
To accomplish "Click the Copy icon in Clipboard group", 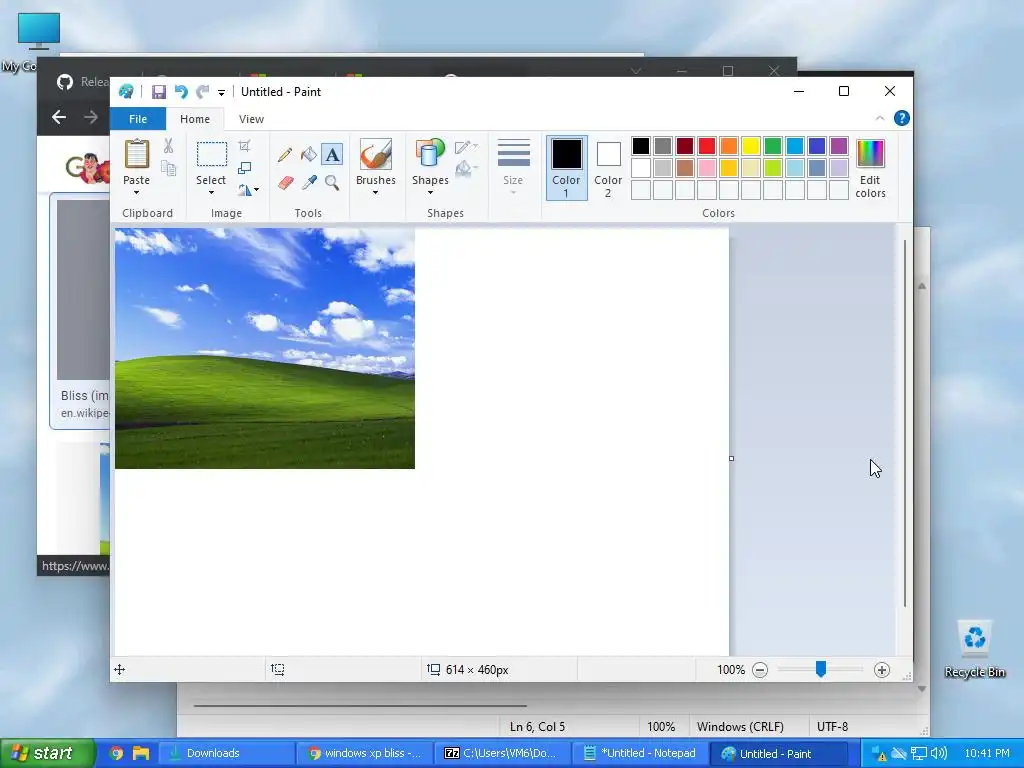I will point(168,168).
